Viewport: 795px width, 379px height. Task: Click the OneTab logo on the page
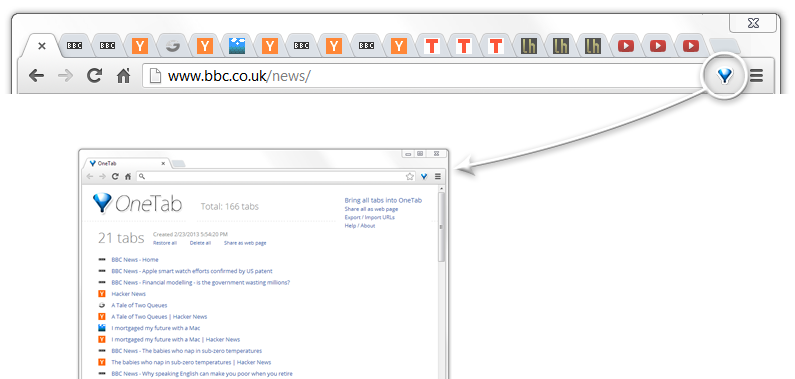[137, 204]
